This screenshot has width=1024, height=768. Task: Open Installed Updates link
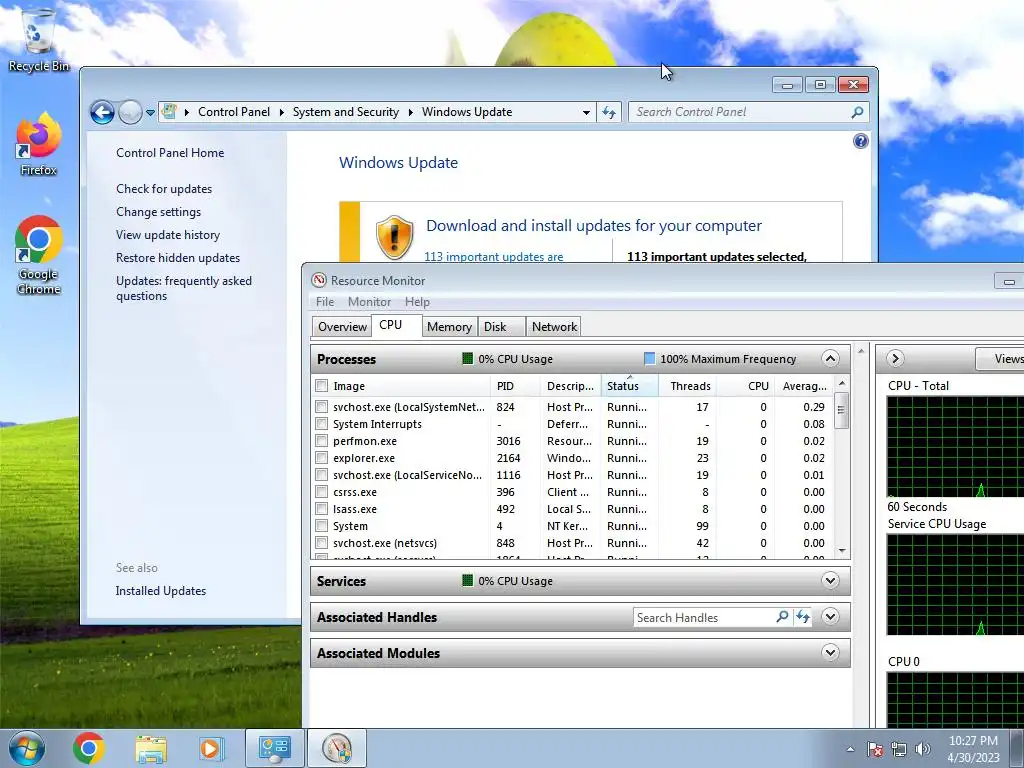[161, 590]
